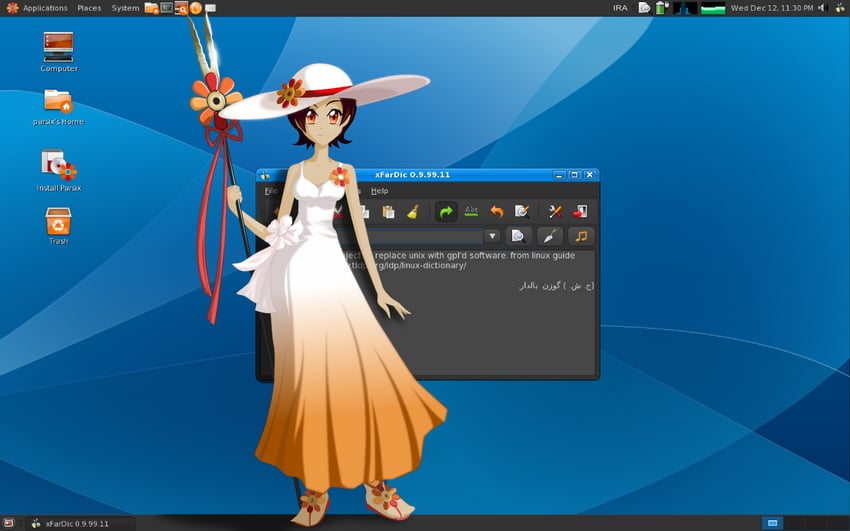Expand the word entry dropdown arrow
This screenshot has height=531, width=850.
pyautogui.click(x=492, y=236)
